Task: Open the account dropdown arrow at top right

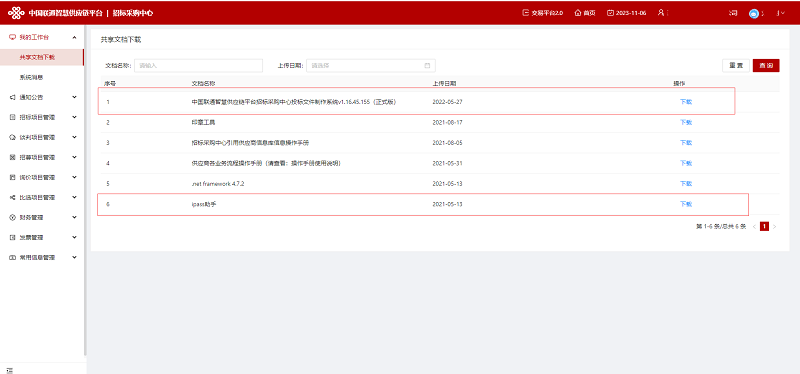Action: (783, 13)
